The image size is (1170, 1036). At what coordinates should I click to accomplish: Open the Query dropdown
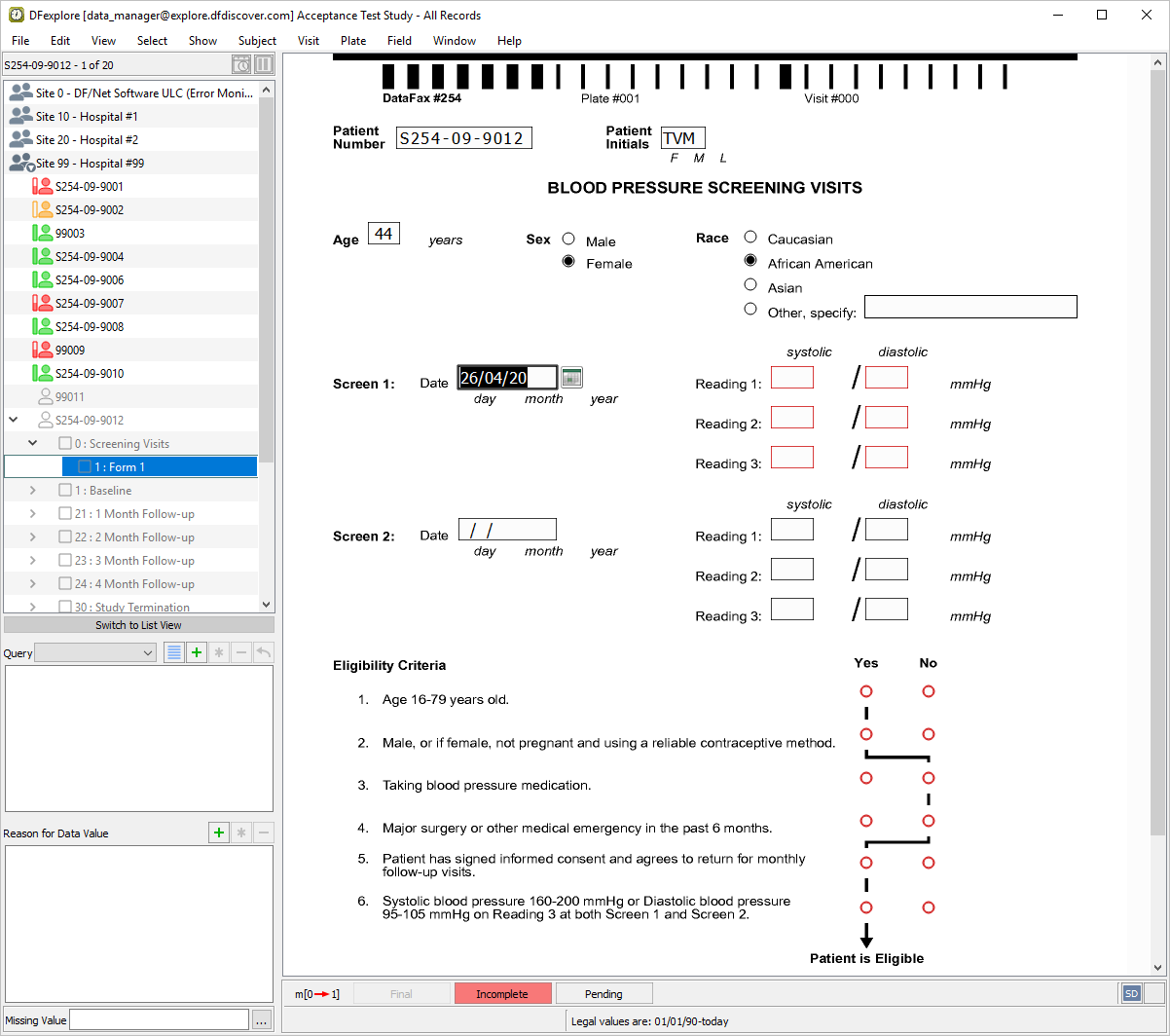(95, 653)
